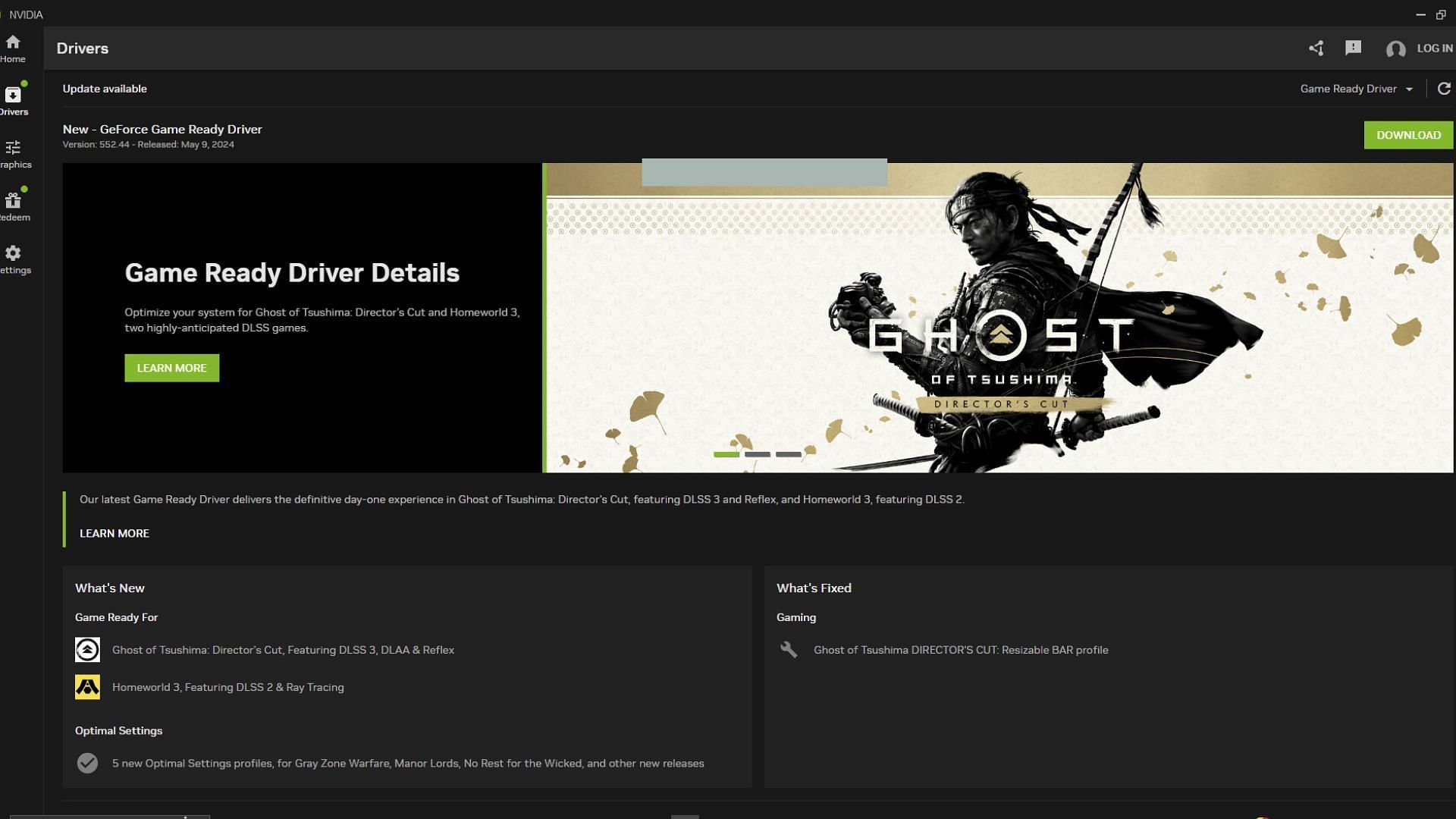Open the send feedback icon
1456x819 pixels.
[x=1353, y=49]
